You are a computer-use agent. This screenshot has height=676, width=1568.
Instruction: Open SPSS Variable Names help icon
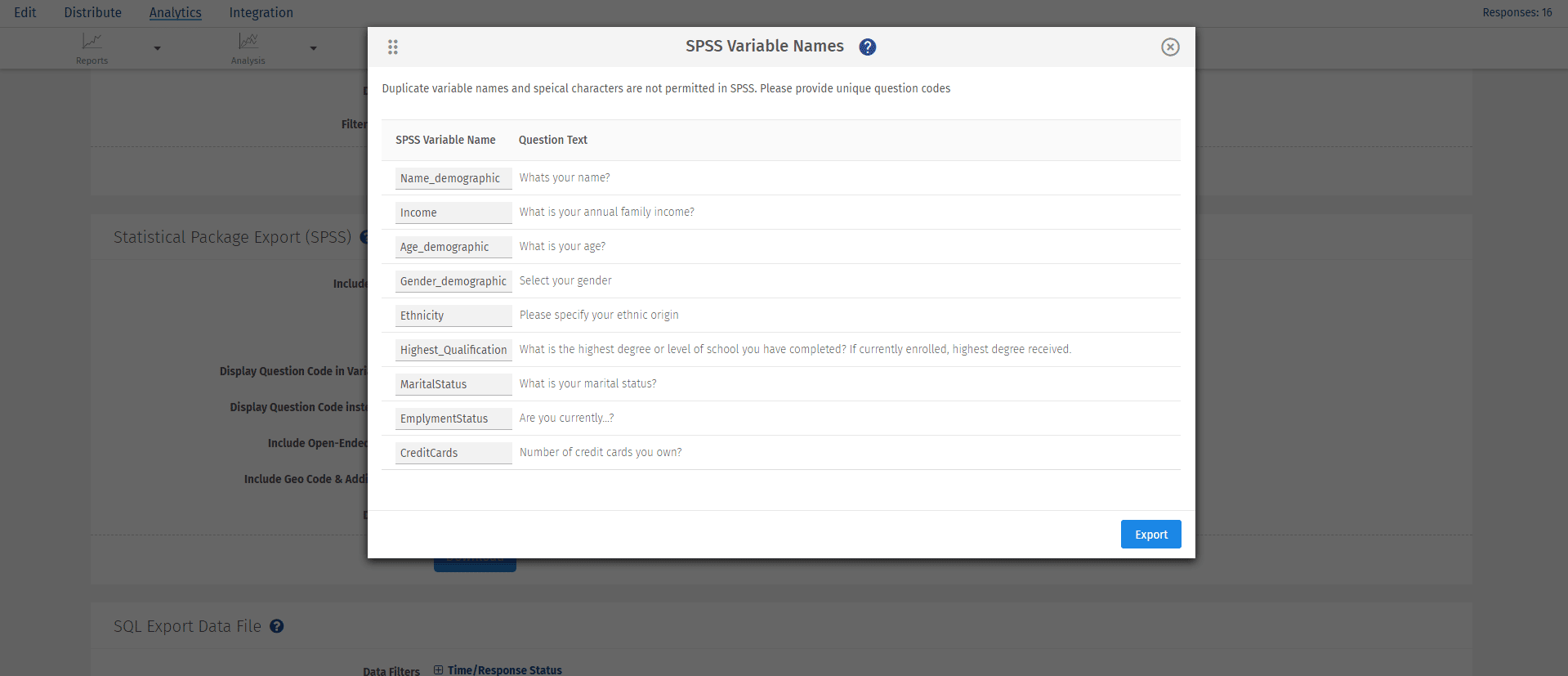(x=868, y=47)
